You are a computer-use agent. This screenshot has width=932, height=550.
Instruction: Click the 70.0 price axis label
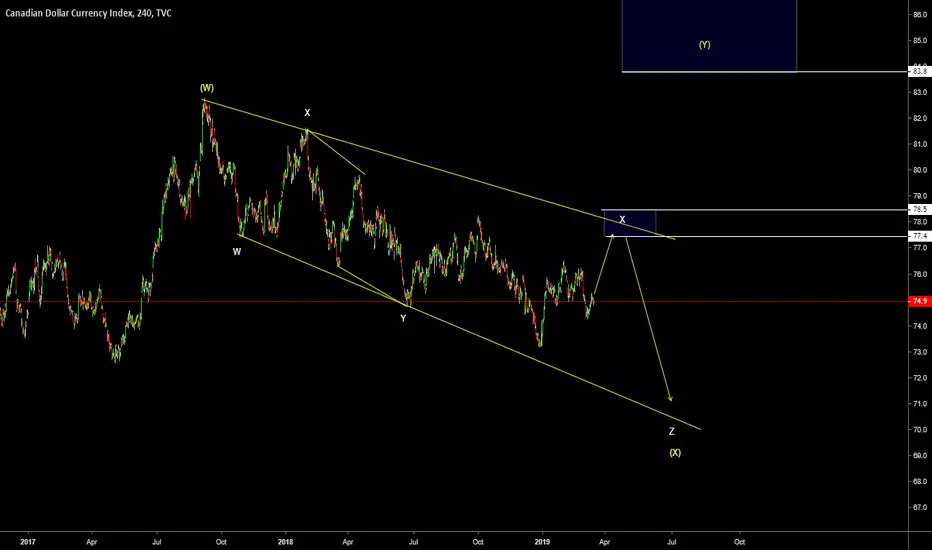coord(920,429)
